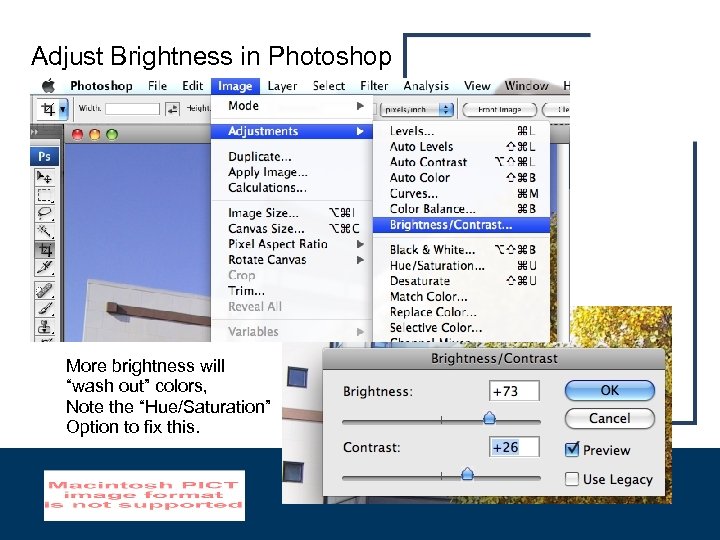Image resolution: width=720 pixels, height=540 pixels.
Task: Click OK in Brightness/Contrast dialog
Action: point(609,390)
